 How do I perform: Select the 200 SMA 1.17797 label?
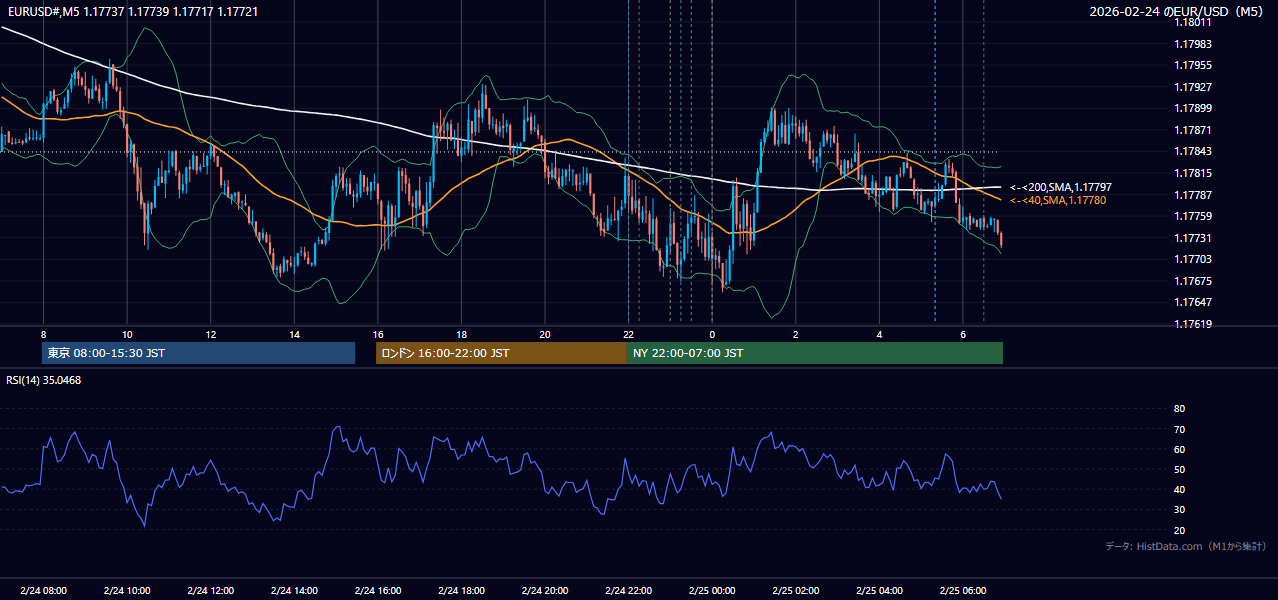point(1060,187)
